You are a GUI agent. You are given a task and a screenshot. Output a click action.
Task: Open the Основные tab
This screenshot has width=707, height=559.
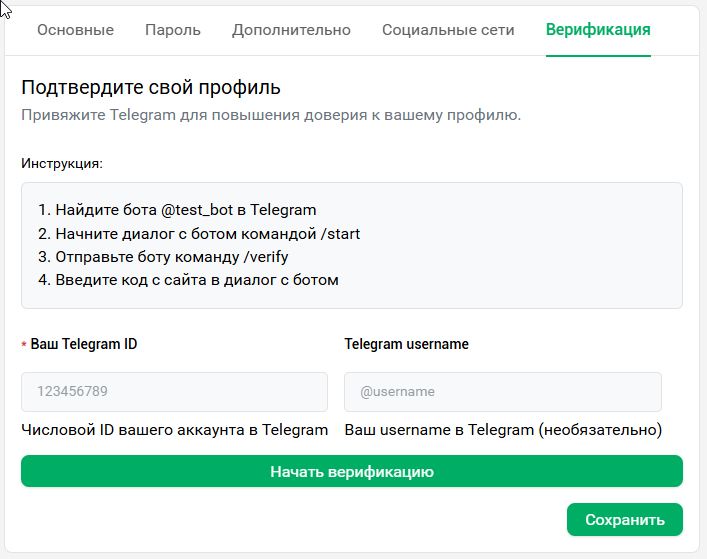[x=75, y=30]
